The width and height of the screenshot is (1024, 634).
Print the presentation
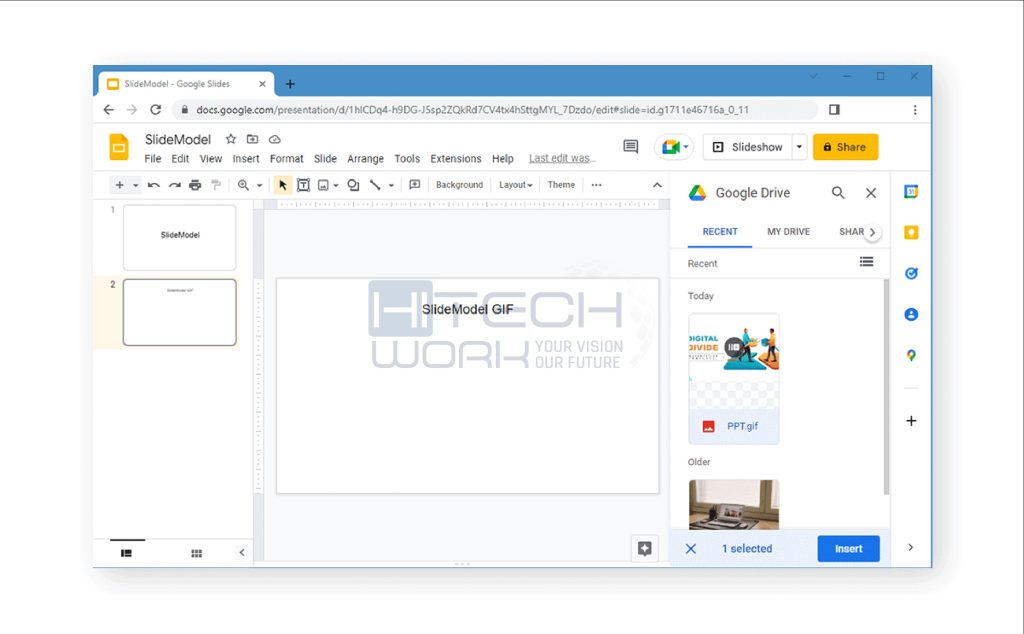195,185
